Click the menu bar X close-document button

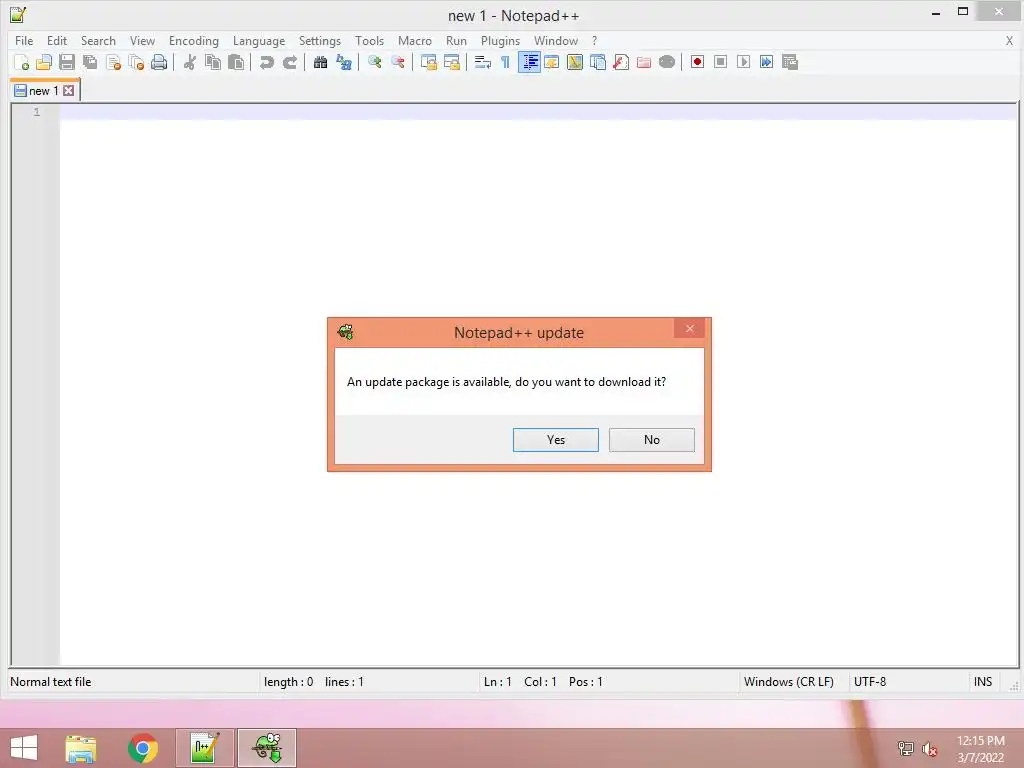coord(1009,40)
